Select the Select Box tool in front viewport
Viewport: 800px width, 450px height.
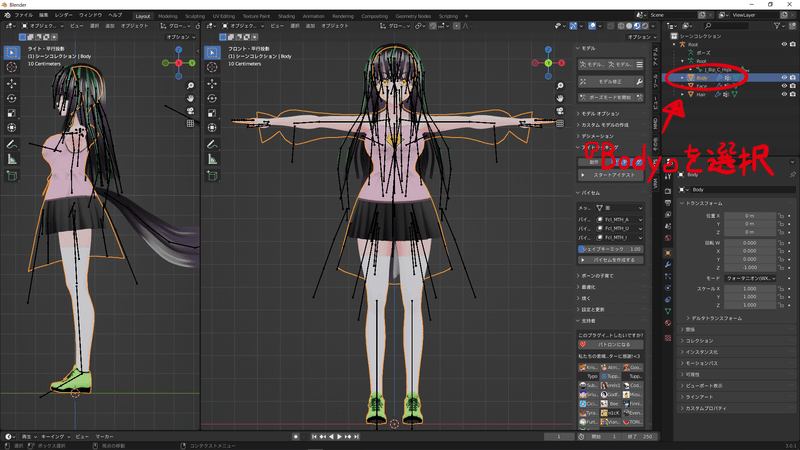click(x=212, y=52)
